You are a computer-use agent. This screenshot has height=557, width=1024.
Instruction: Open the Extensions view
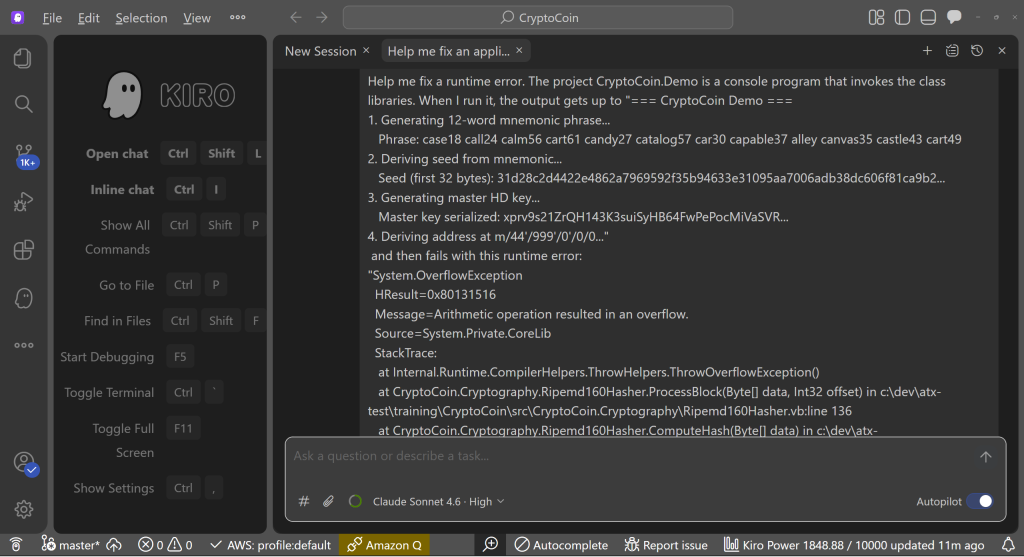tap(23, 249)
